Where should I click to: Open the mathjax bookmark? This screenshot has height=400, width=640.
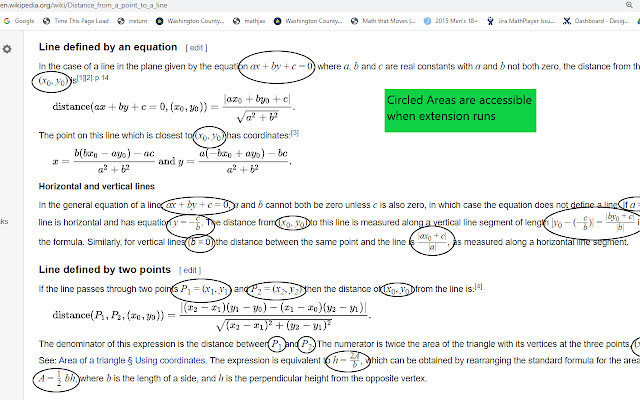(249, 21)
